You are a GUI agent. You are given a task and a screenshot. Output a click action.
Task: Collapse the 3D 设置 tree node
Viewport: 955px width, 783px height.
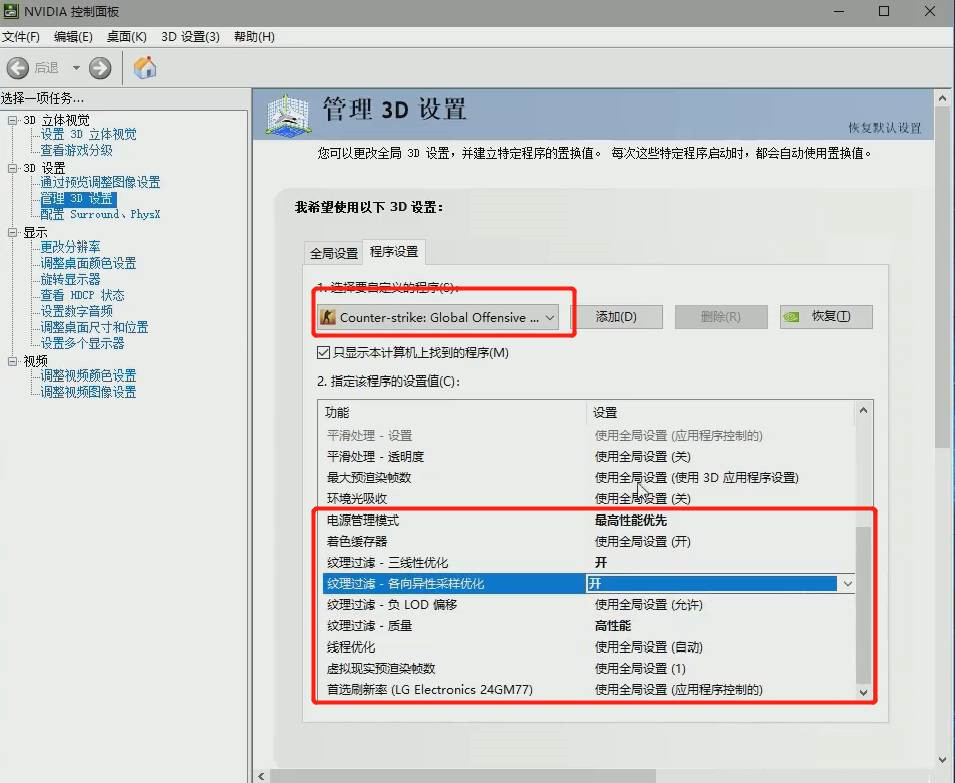[x=12, y=167]
